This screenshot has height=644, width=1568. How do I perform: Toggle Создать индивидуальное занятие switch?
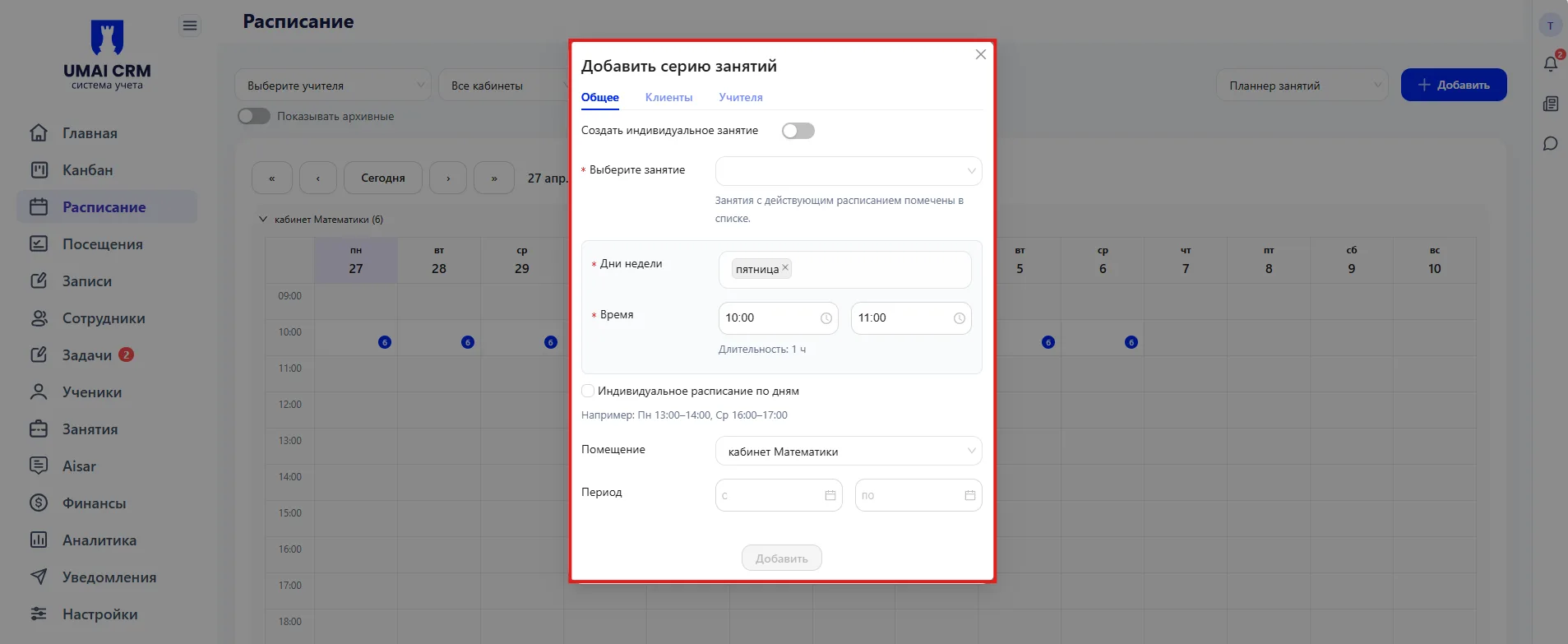pos(798,131)
